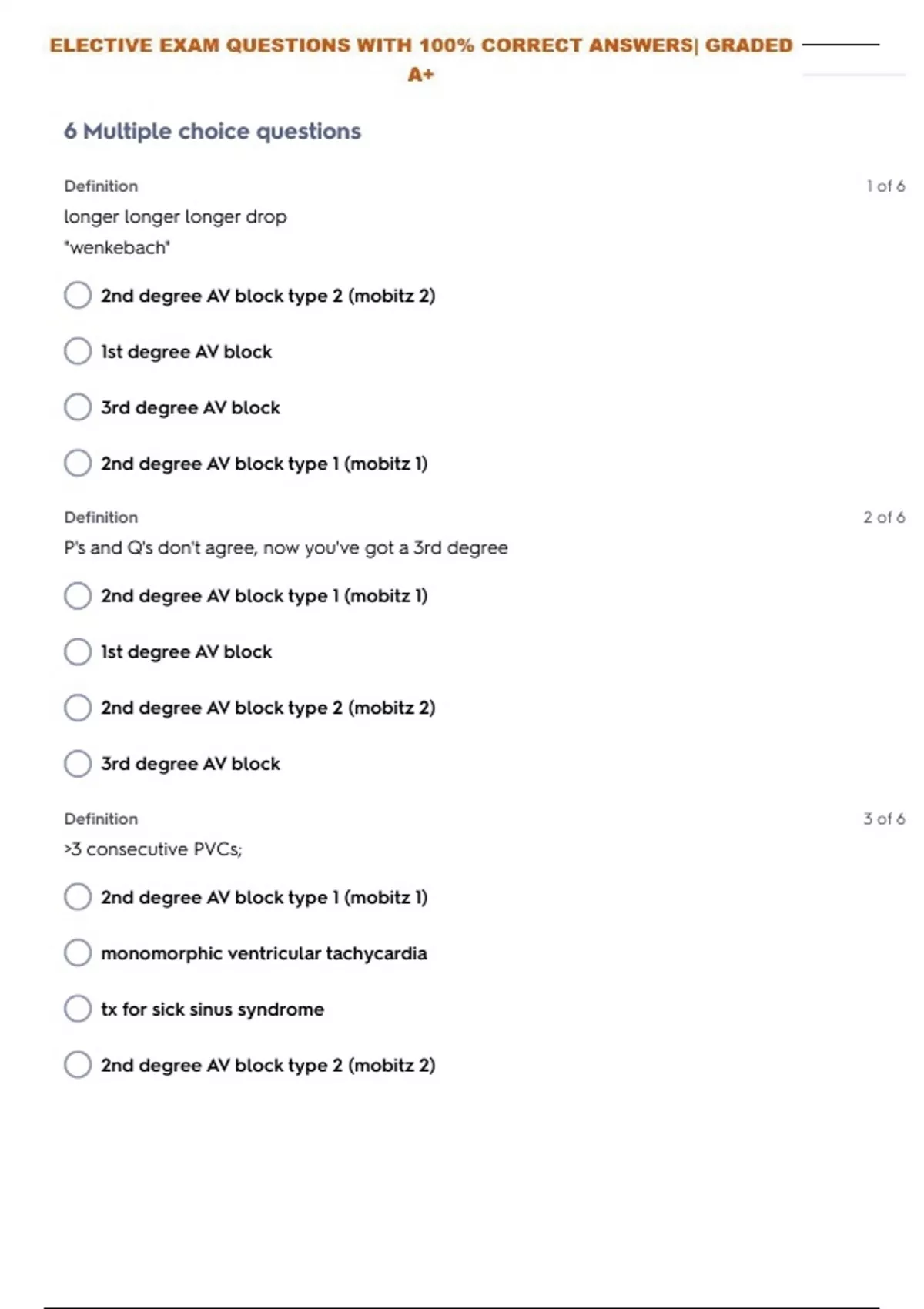Pick '3rd degree AV block' for the wenkebach question

(x=78, y=407)
